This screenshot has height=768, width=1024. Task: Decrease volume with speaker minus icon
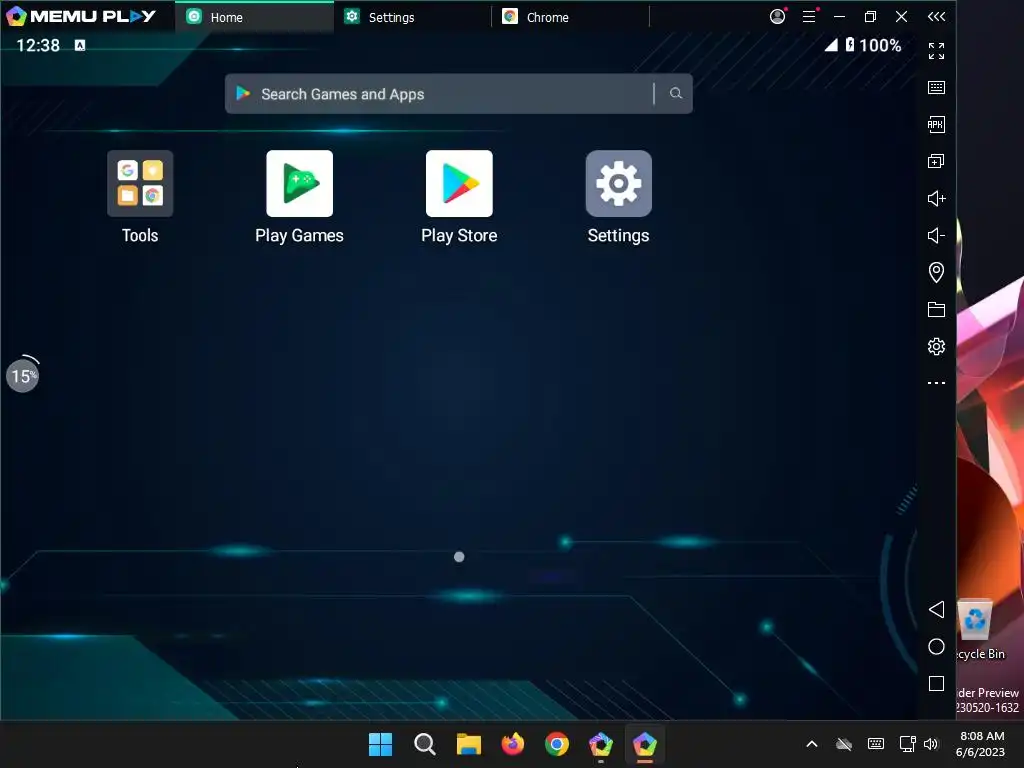click(x=936, y=235)
